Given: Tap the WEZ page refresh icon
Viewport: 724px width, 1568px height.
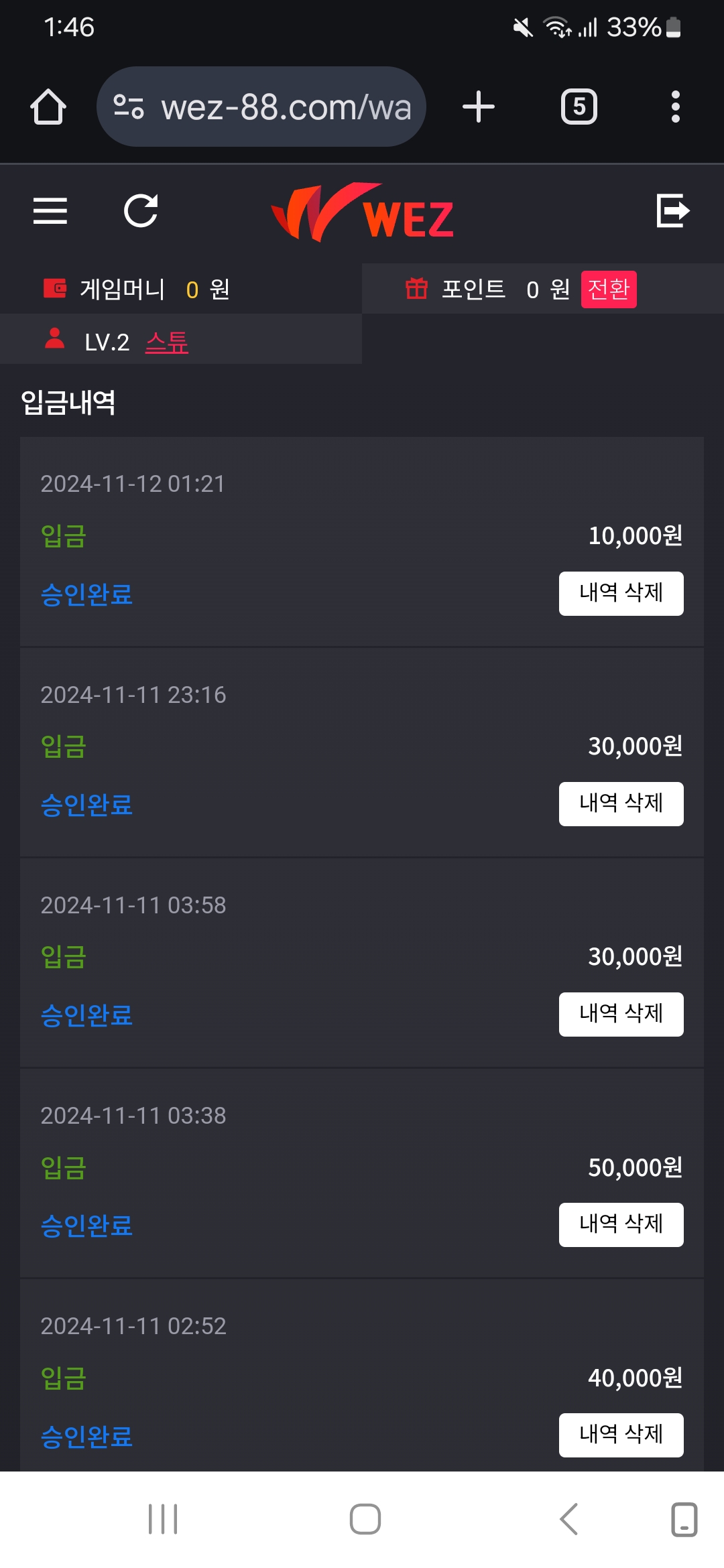Looking at the screenshot, I should (141, 211).
